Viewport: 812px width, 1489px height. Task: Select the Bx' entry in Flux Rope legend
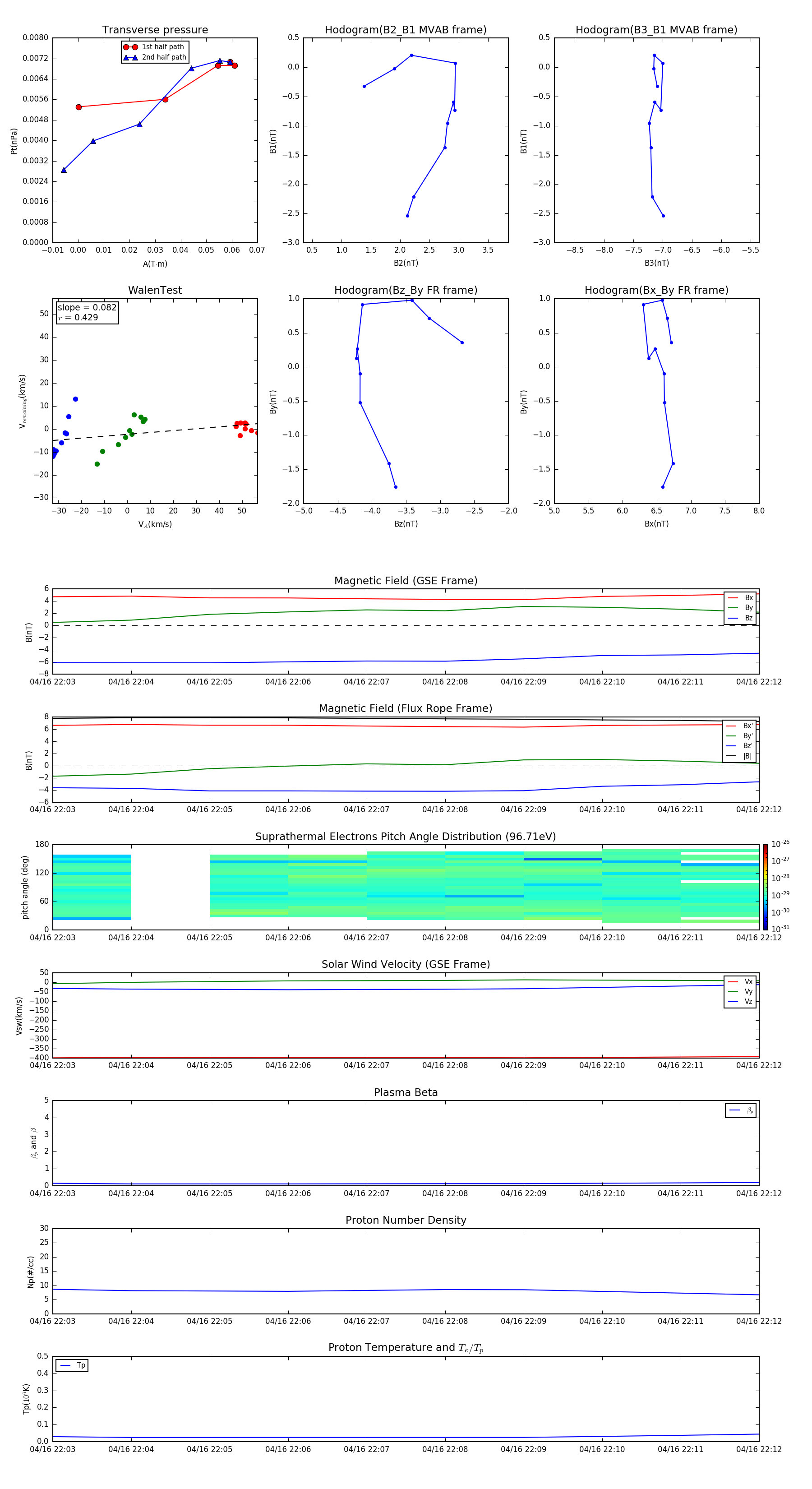coord(740,726)
